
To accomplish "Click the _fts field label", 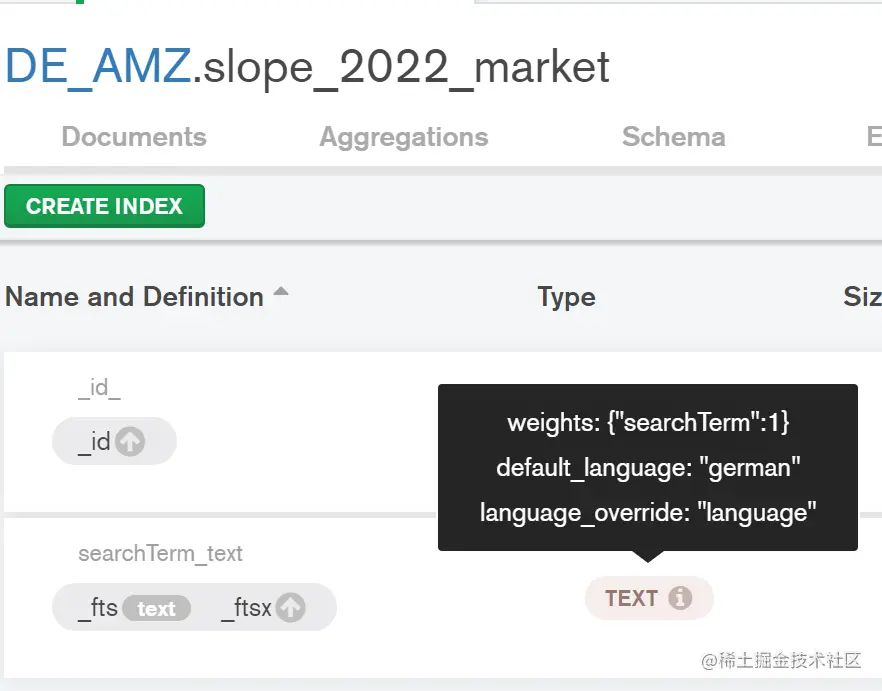I will click(x=98, y=608).
